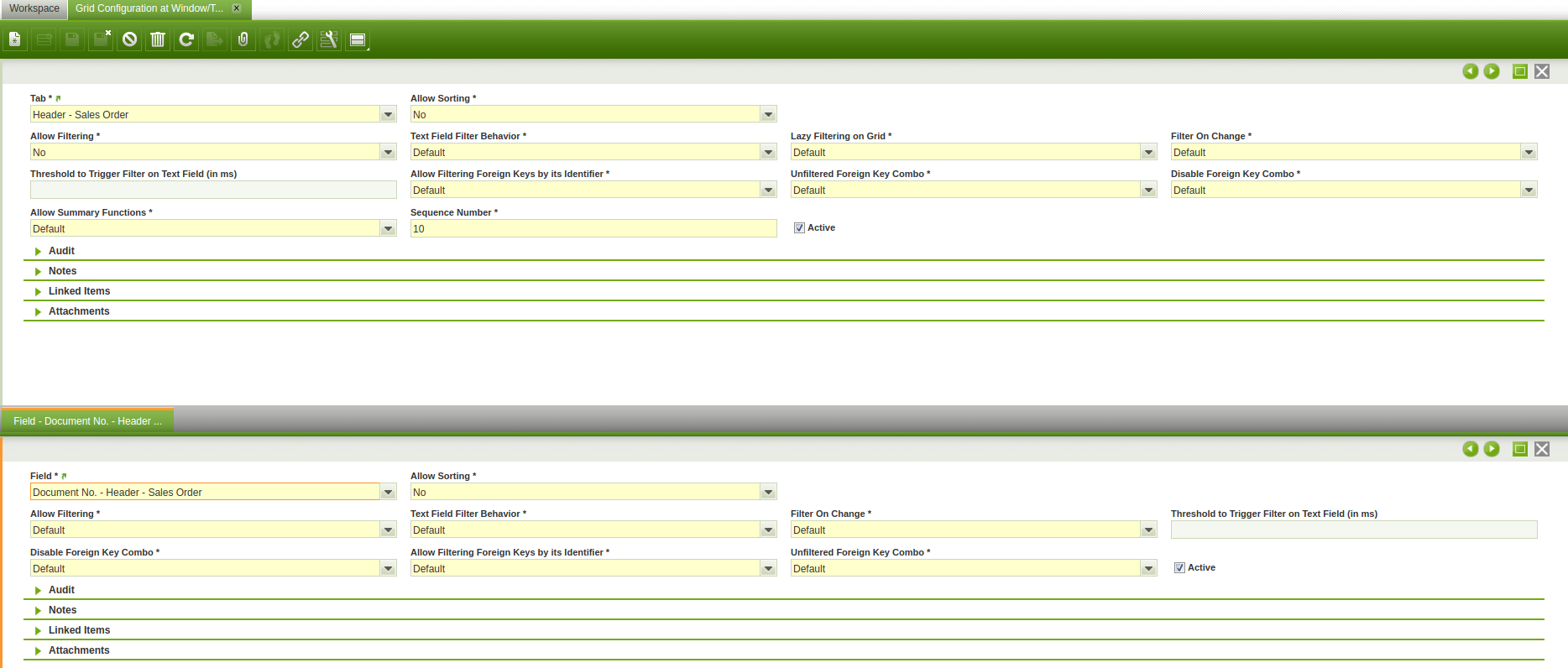Open Allow Summary Functions dropdown
This screenshot has height=668, width=1568.
[x=388, y=228]
